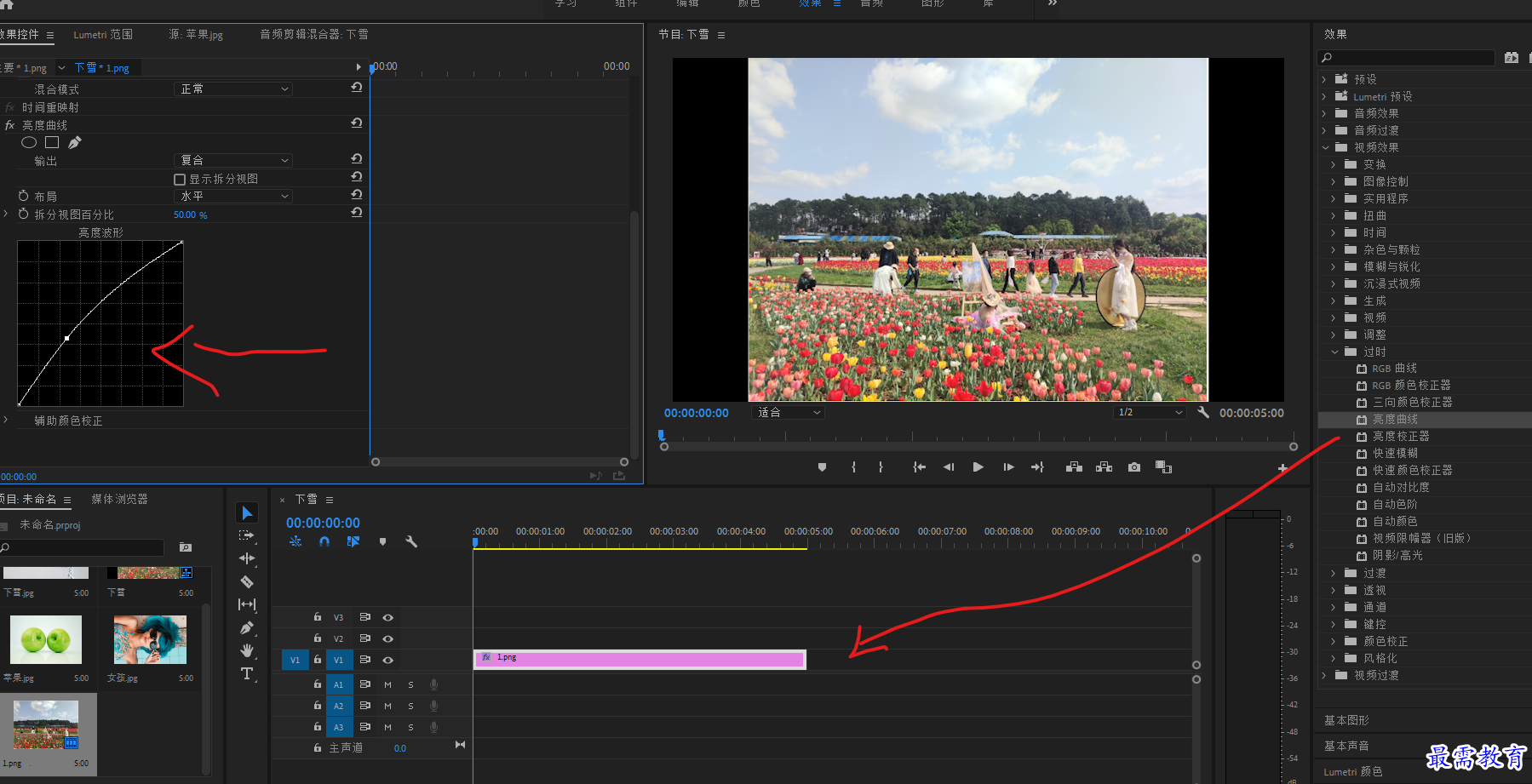Export frame with camera icon
The width and height of the screenshot is (1532, 784).
coord(1133,466)
